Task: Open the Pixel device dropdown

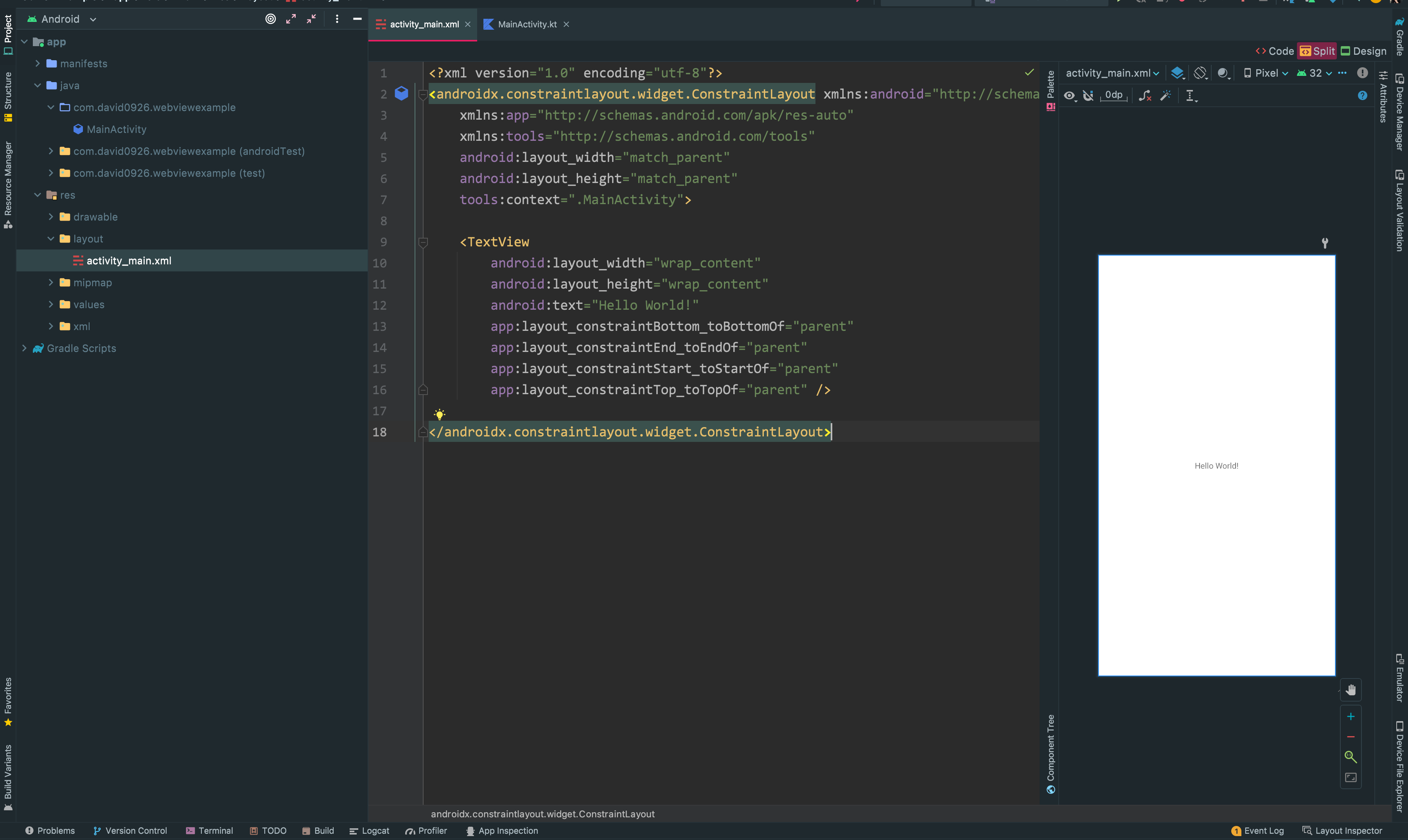Action: [1266, 73]
